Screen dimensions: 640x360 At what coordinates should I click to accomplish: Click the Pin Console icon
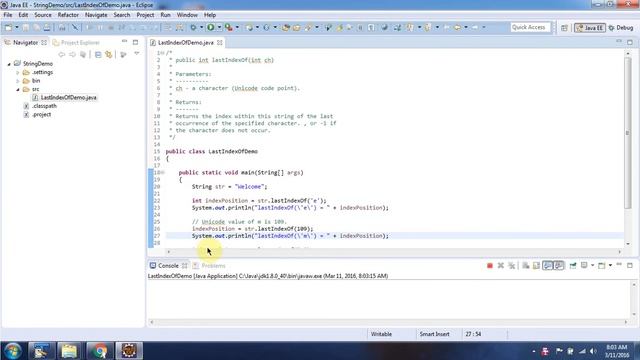click(x=573, y=266)
